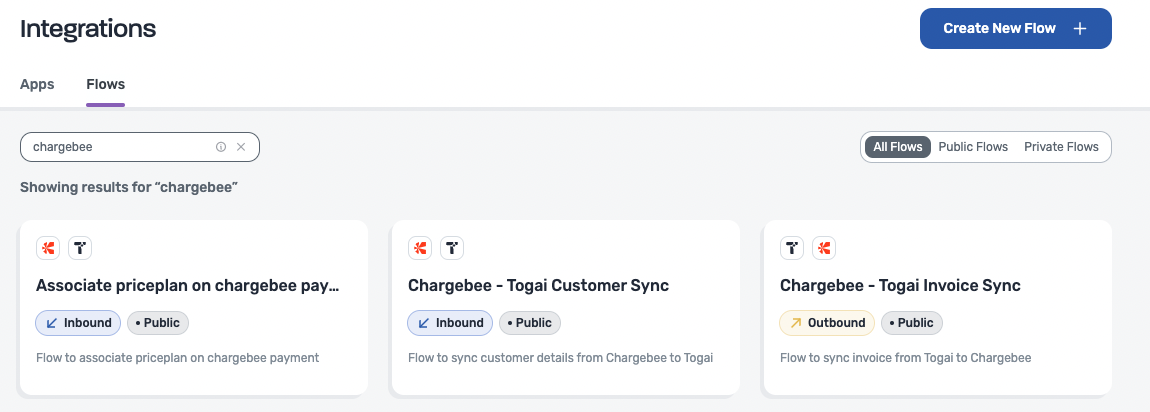
Task: Click the Chargebee logo on the Invoice Sync card
Action: pyautogui.click(x=824, y=247)
